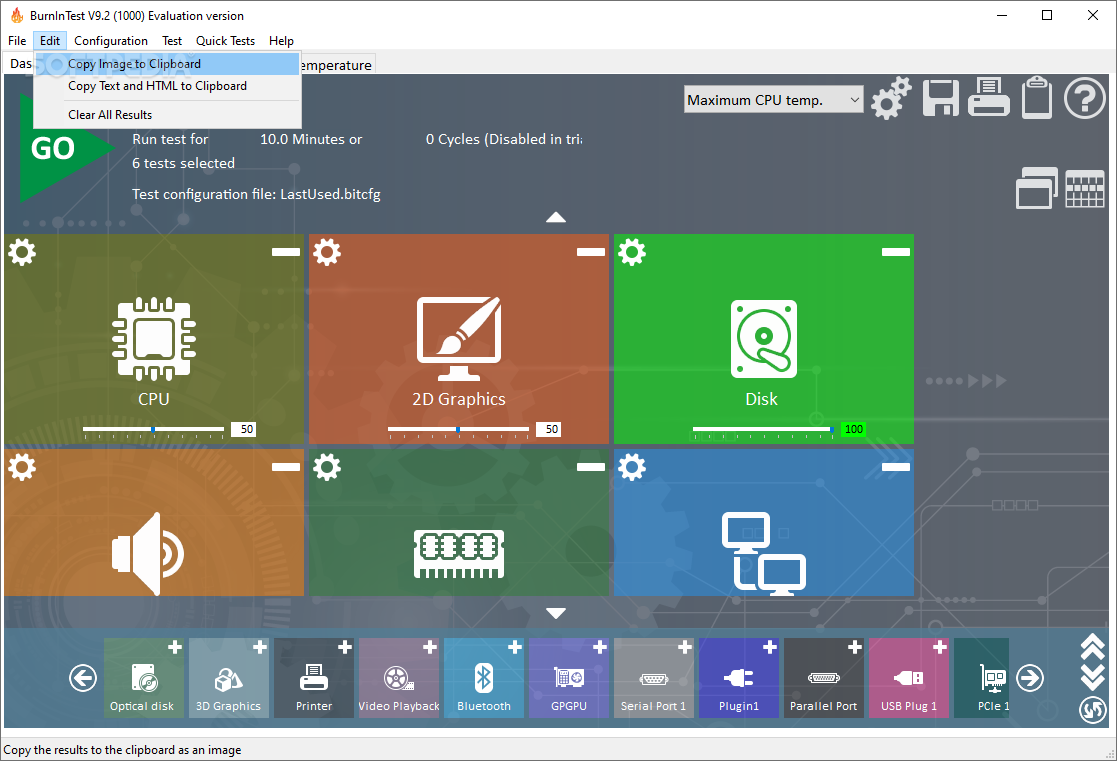
Task: Add the Serial Port 1 test
Action: pos(685,647)
